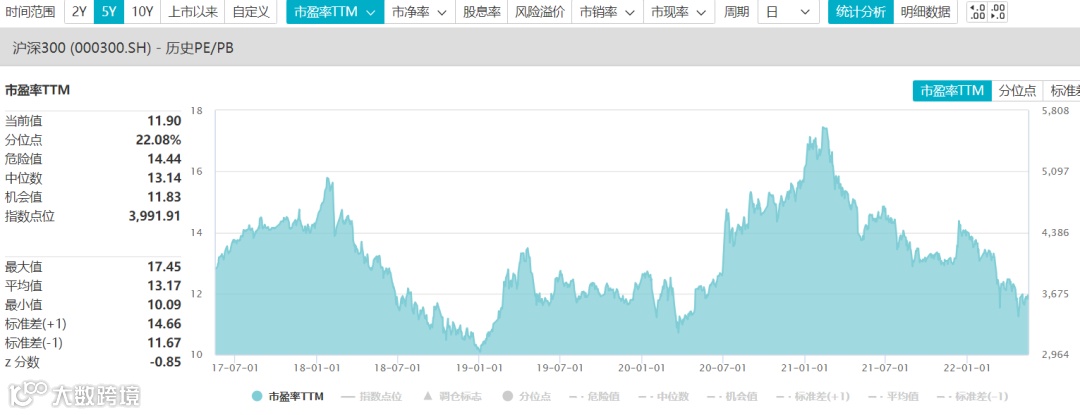Image resolution: width=1080 pixels, height=415 pixels.
Task: Toggle the 机会值 legend line
Action: click(x=731, y=396)
